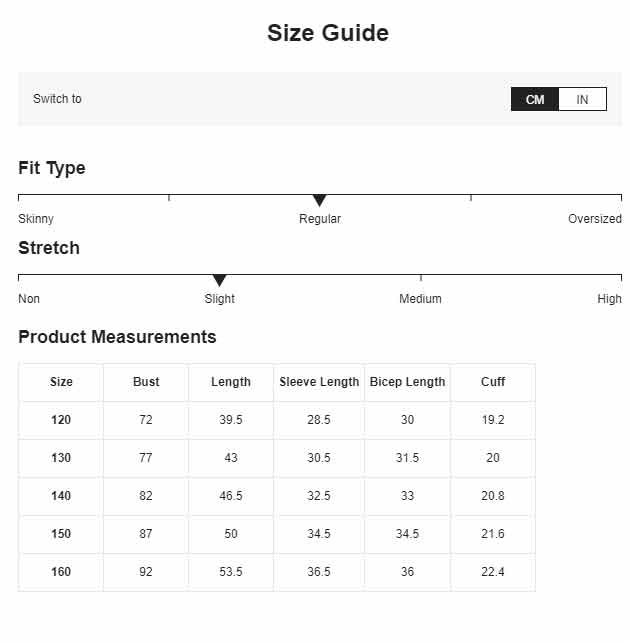Click the Product Measurements heading
630x642 pixels.
(x=117, y=337)
